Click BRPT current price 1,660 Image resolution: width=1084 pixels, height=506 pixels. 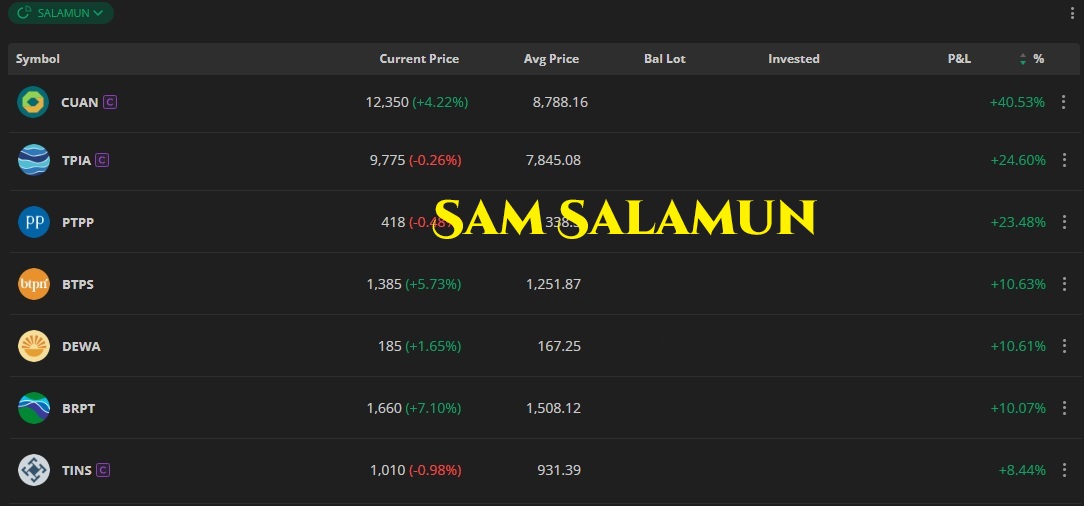pyautogui.click(x=384, y=408)
